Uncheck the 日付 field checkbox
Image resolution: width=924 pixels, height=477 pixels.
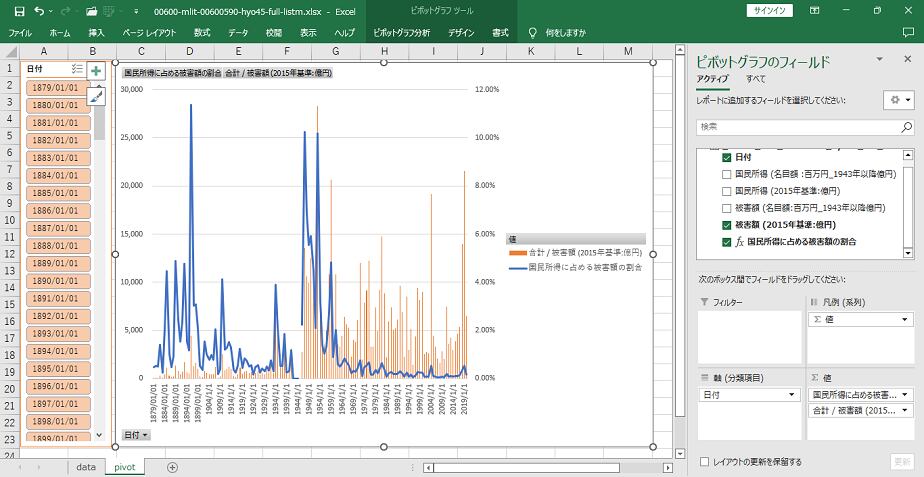point(727,158)
